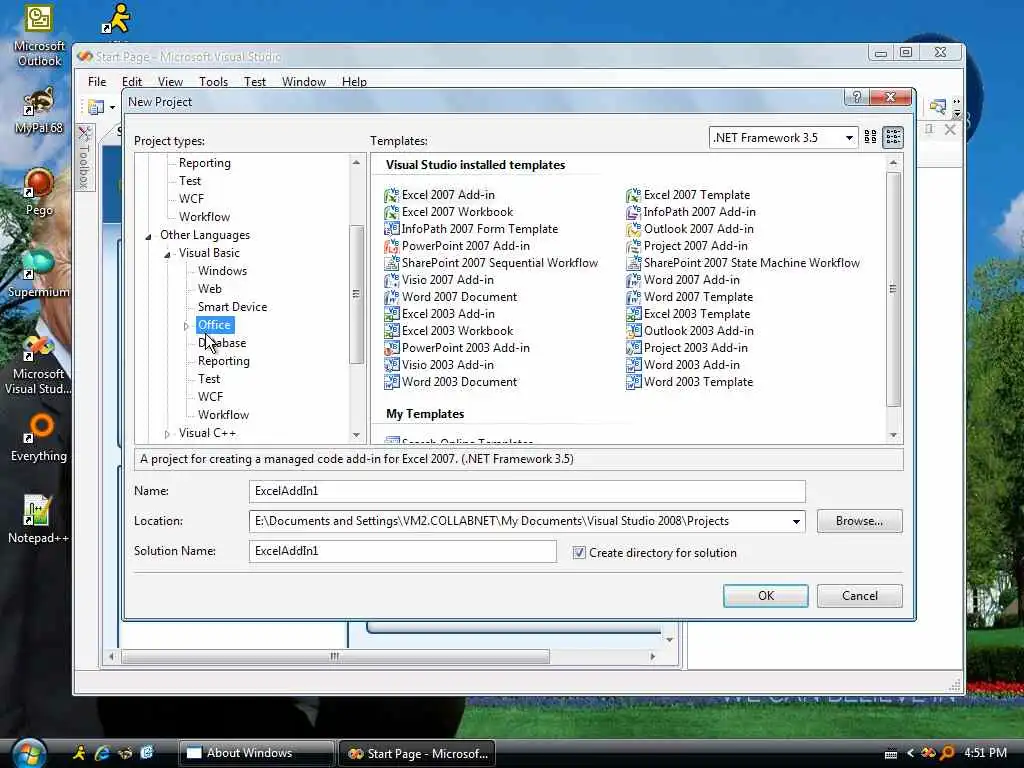
Task: Select the Excel 2007 Add-in template icon
Action: coord(391,195)
